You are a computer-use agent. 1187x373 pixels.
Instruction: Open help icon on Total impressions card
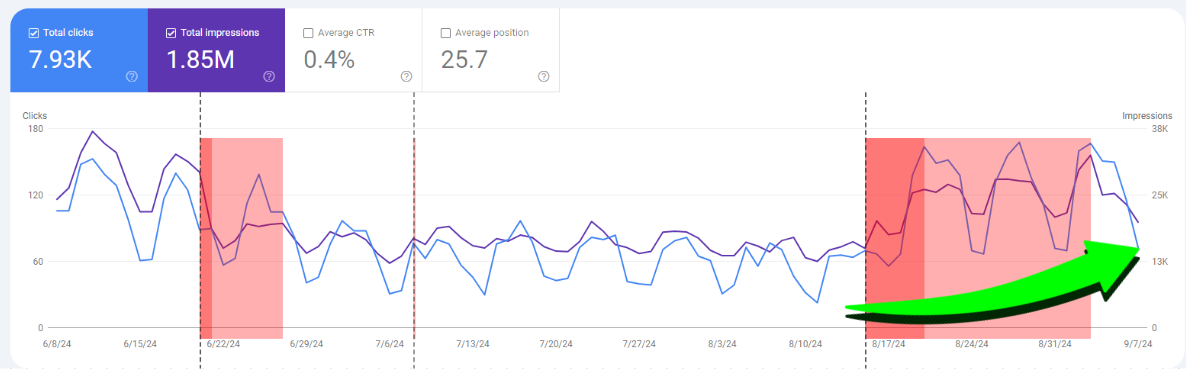(x=269, y=76)
